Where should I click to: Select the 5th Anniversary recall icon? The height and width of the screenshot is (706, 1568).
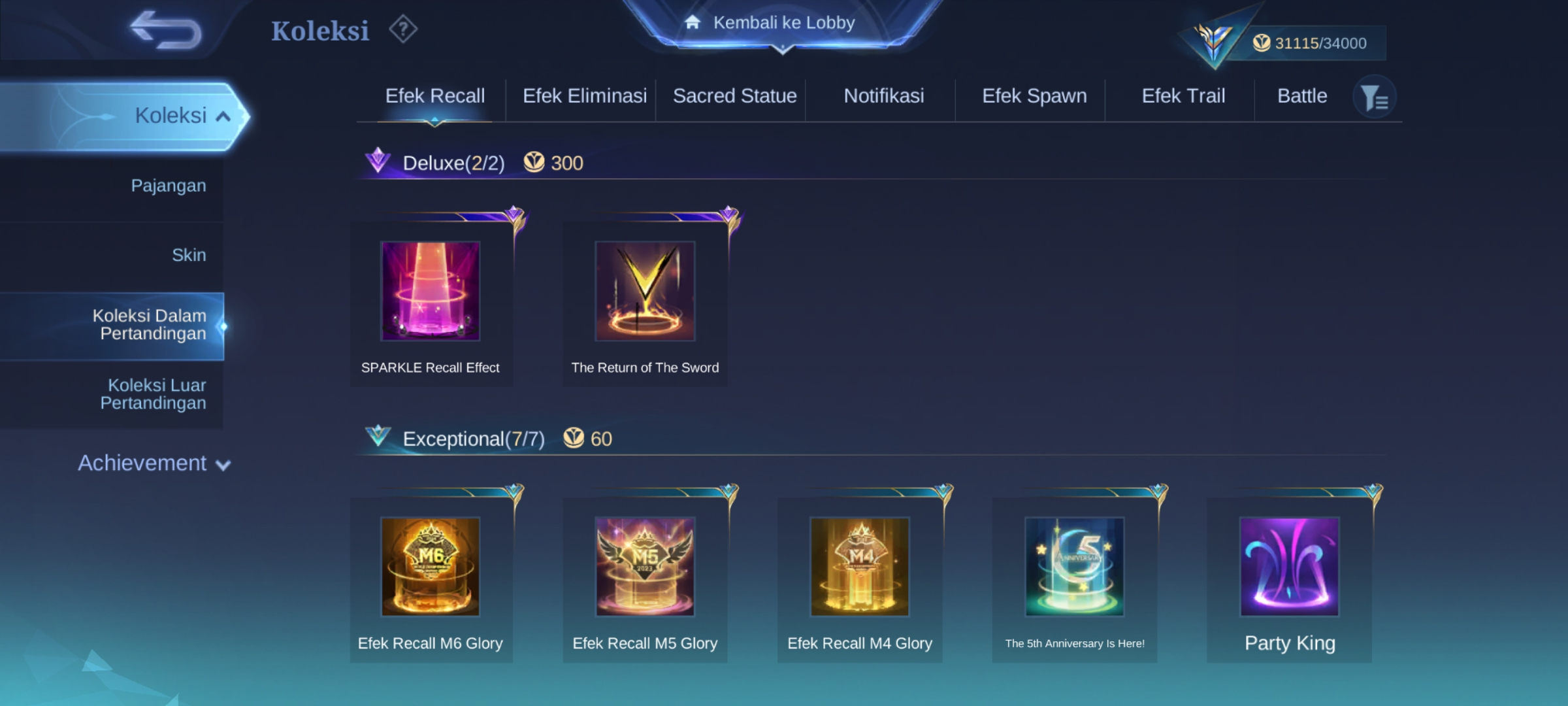tap(1075, 567)
